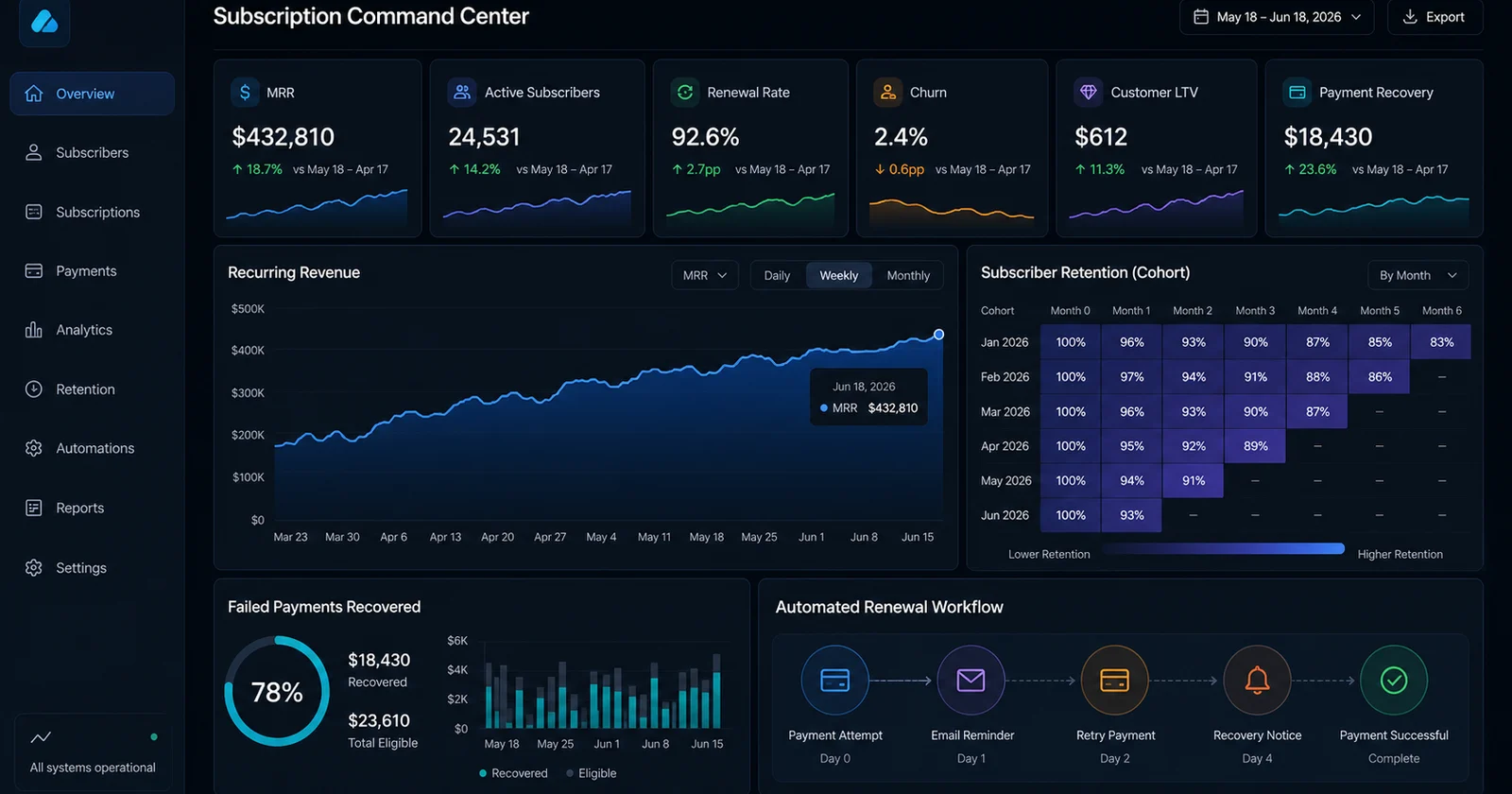Click the Retry Payment card icon

[x=1115, y=680]
